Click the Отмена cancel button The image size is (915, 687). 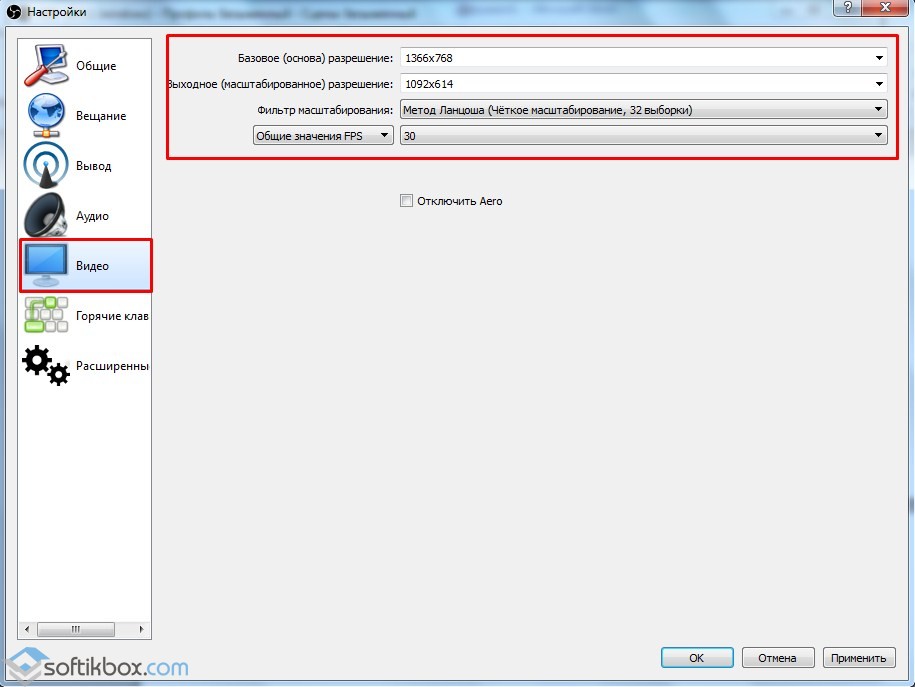(777, 657)
